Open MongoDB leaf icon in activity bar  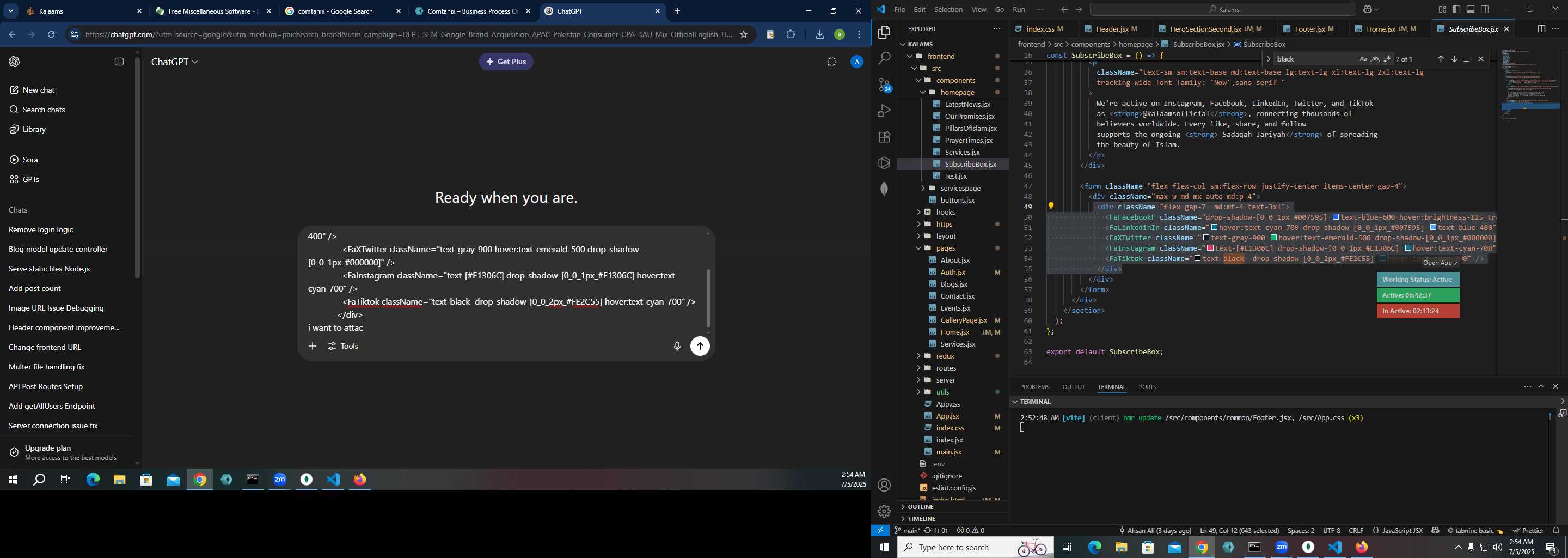[884, 189]
